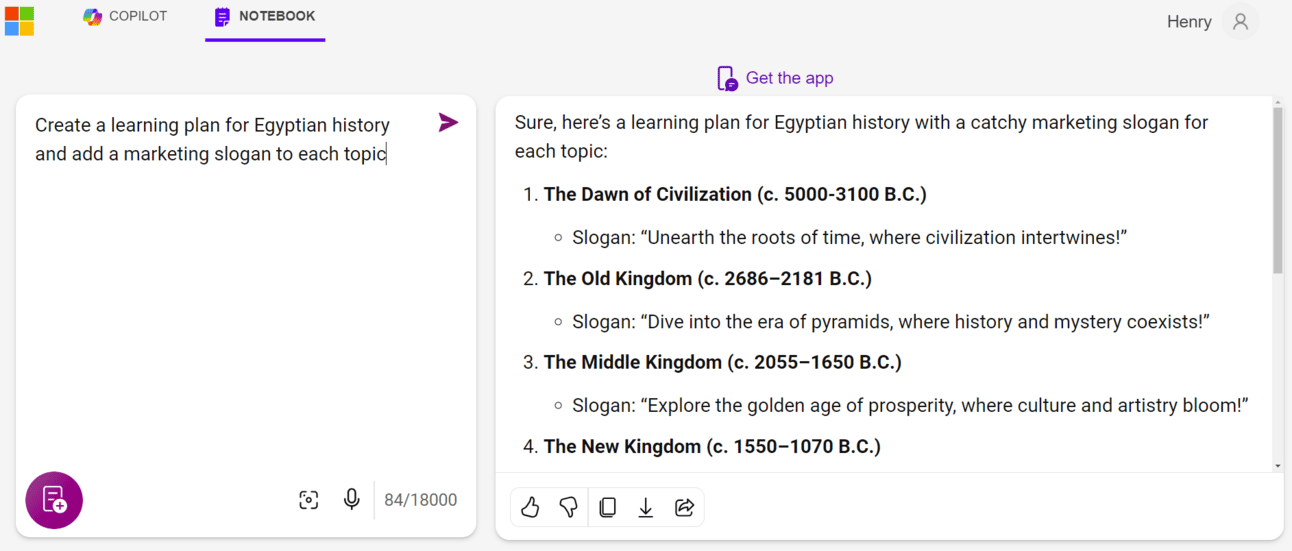Like the response with thumbs up
The height and width of the screenshot is (551, 1292).
click(x=530, y=508)
